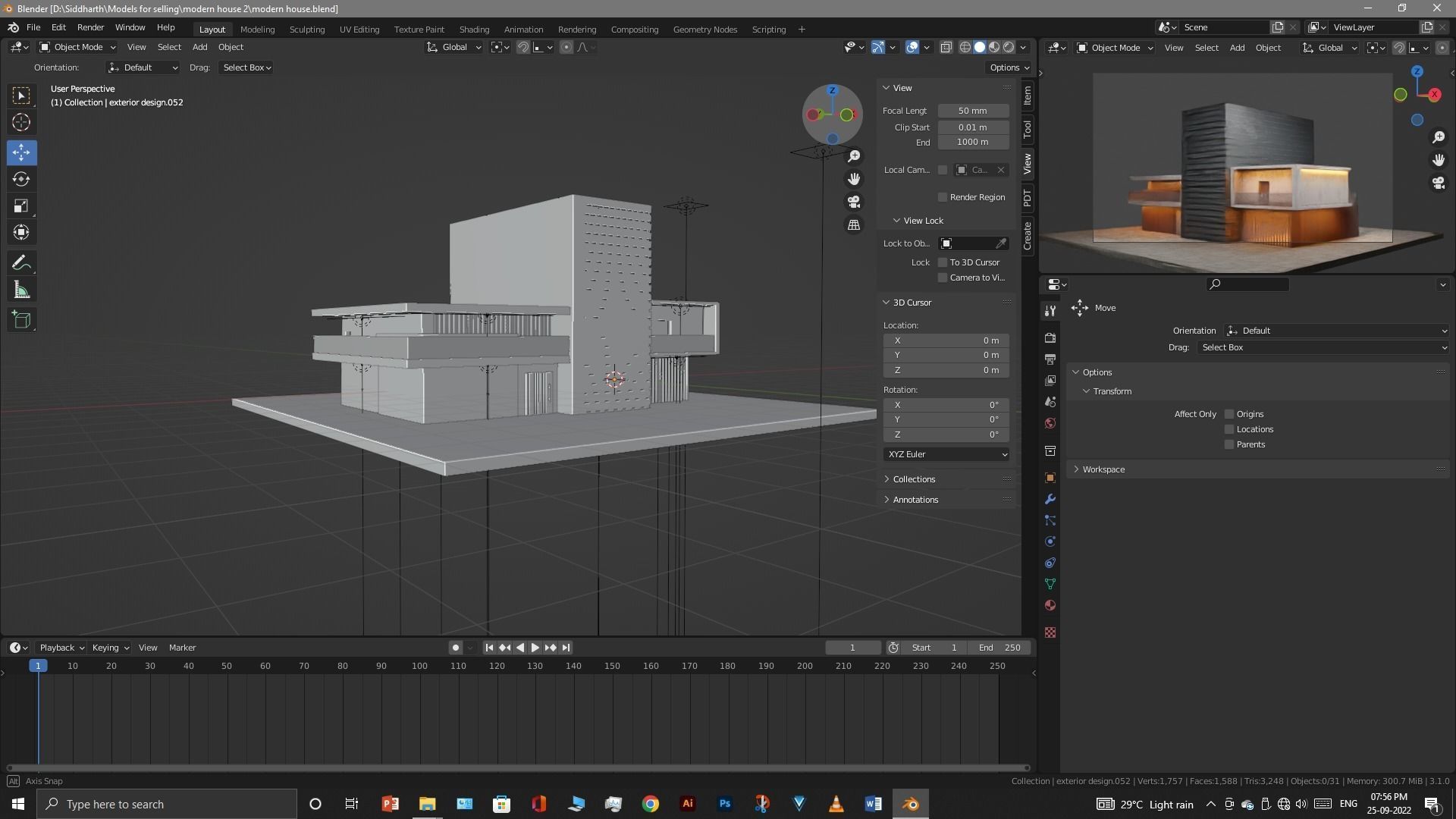Image resolution: width=1456 pixels, height=819 pixels.
Task: Select the Select Box tool in toolbar
Action: pos(21,96)
